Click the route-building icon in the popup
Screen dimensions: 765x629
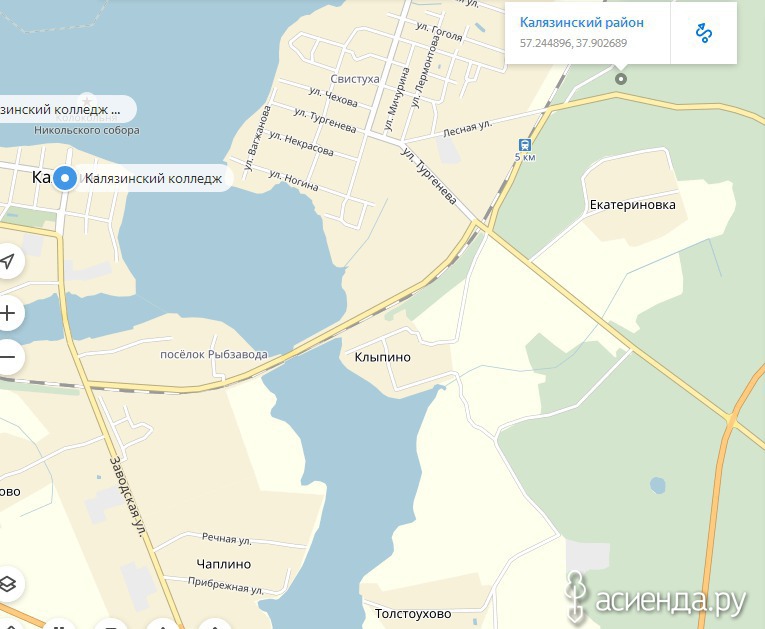click(703, 33)
